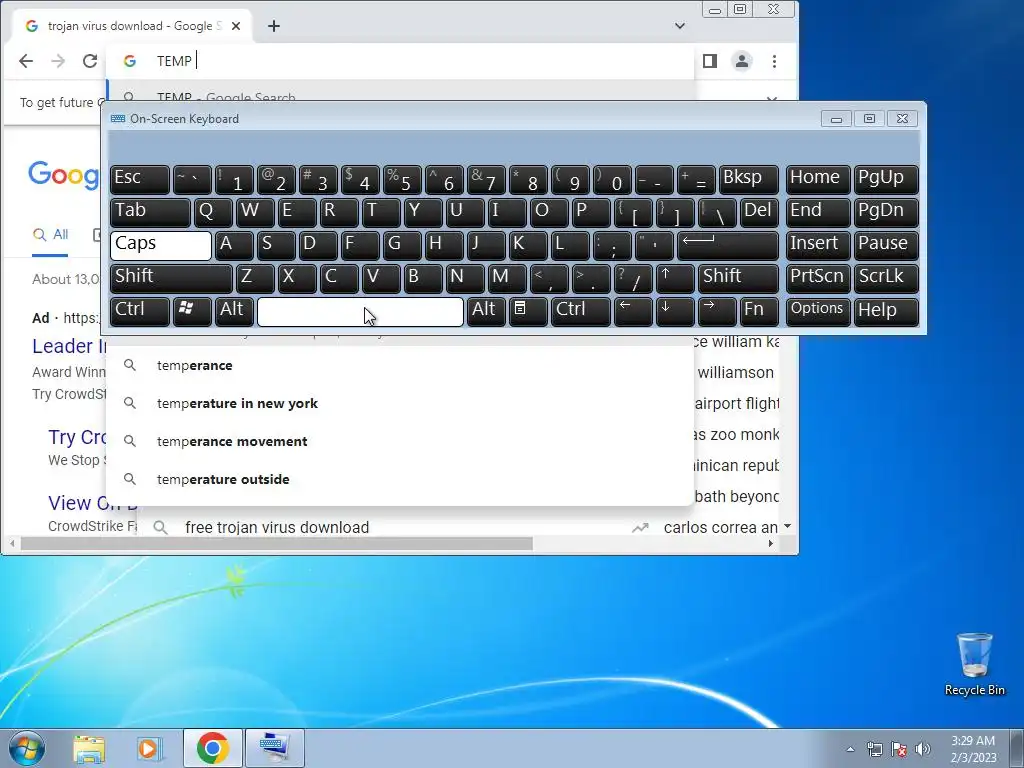Click the Esc key
Screen dimensions: 1024x768
[140, 179]
